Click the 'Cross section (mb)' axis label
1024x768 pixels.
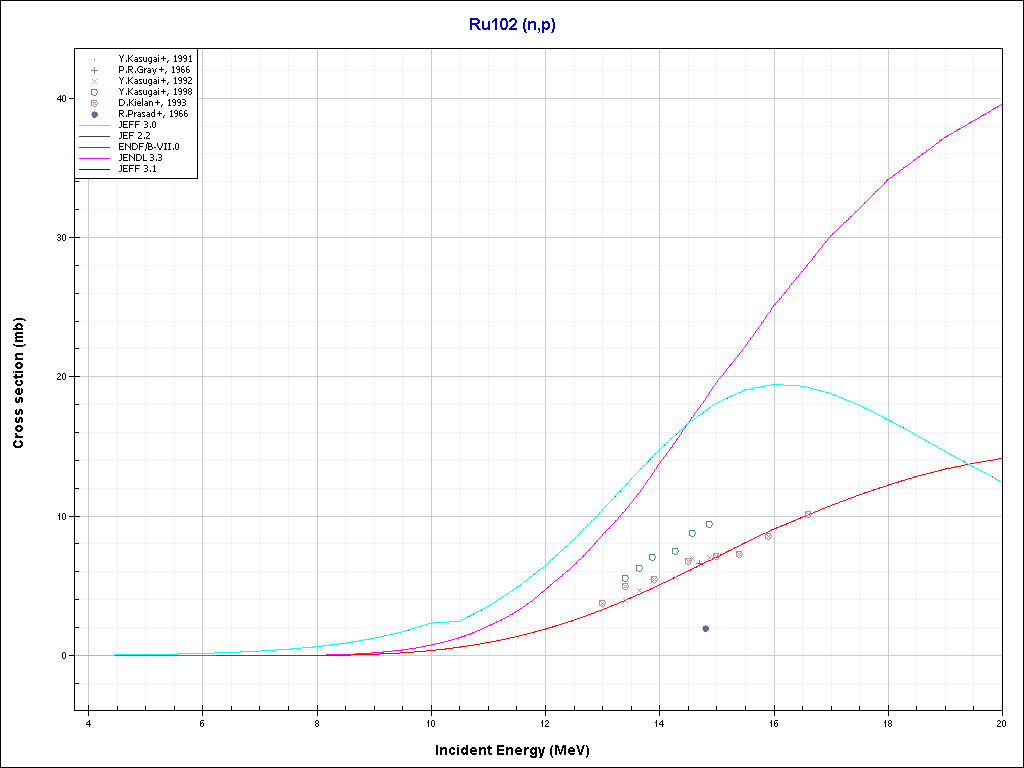(x=19, y=383)
